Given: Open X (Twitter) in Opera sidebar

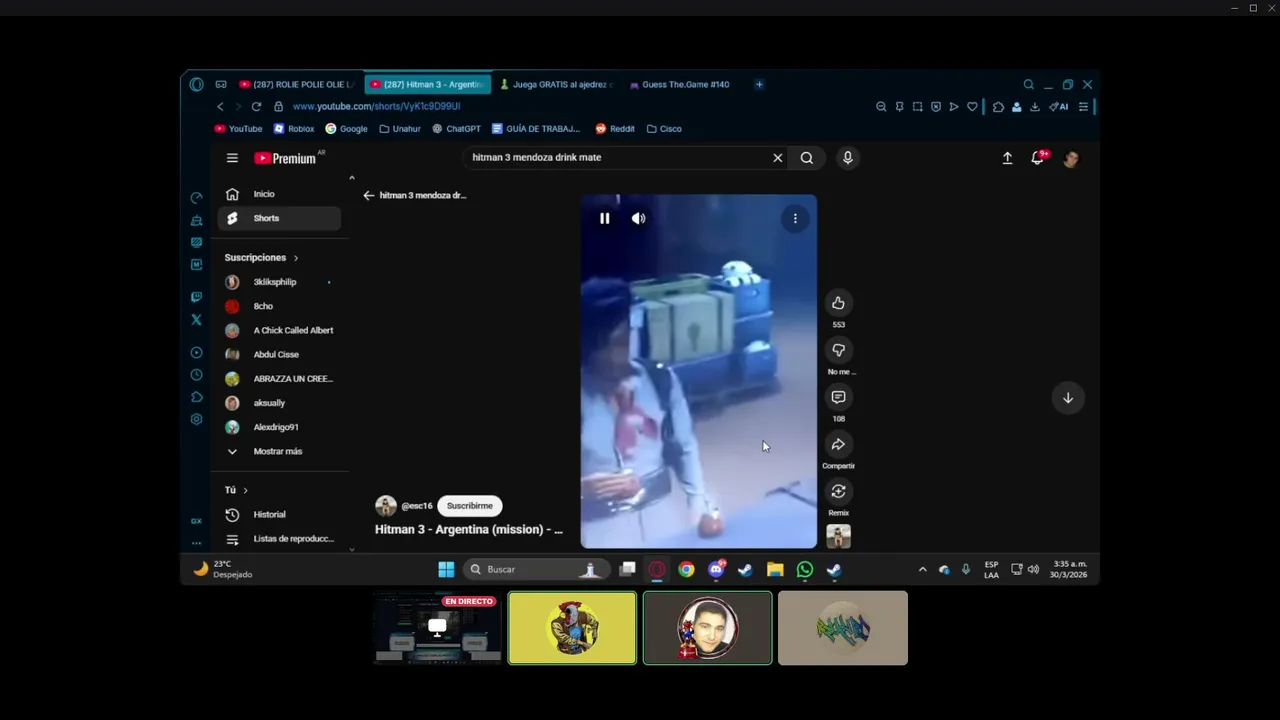Looking at the screenshot, I should (x=196, y=320).
